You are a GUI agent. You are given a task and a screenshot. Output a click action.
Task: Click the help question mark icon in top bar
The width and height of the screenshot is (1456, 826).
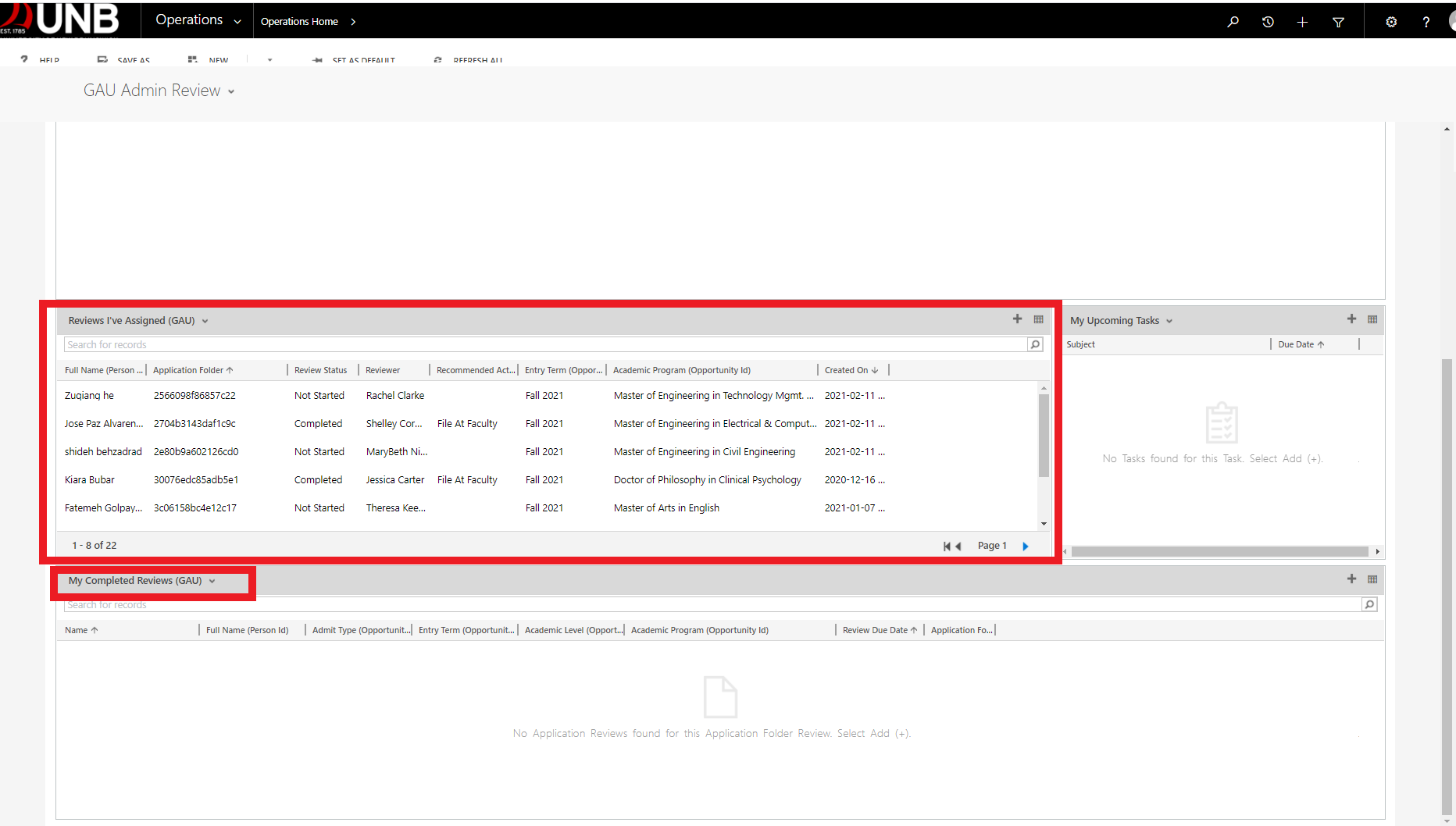[x=1426, y=22]
